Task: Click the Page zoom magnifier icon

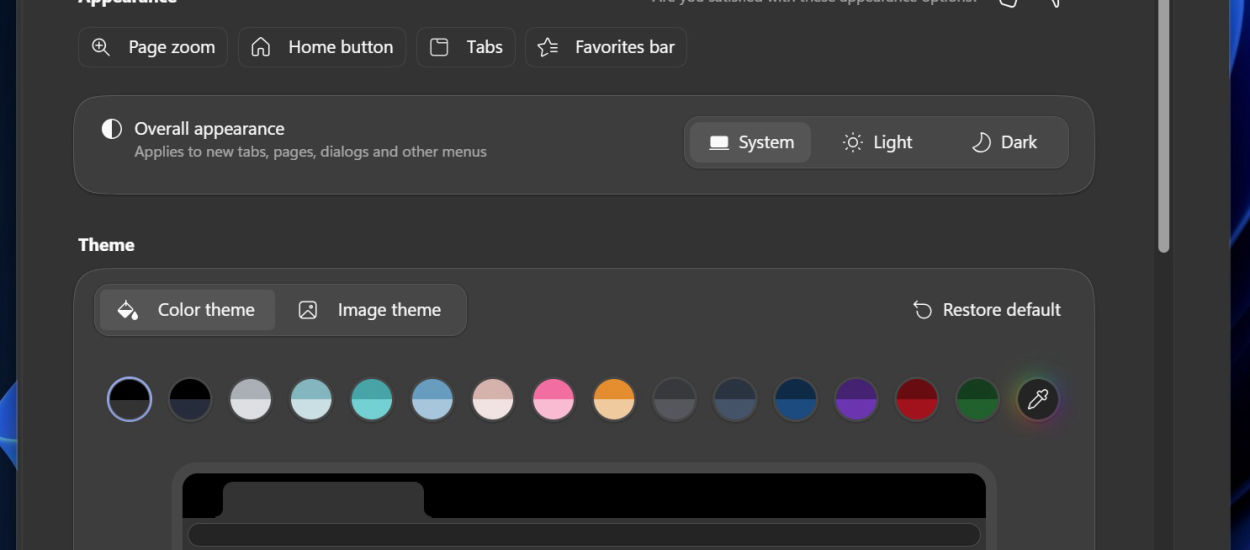Action: pos(101,47)
